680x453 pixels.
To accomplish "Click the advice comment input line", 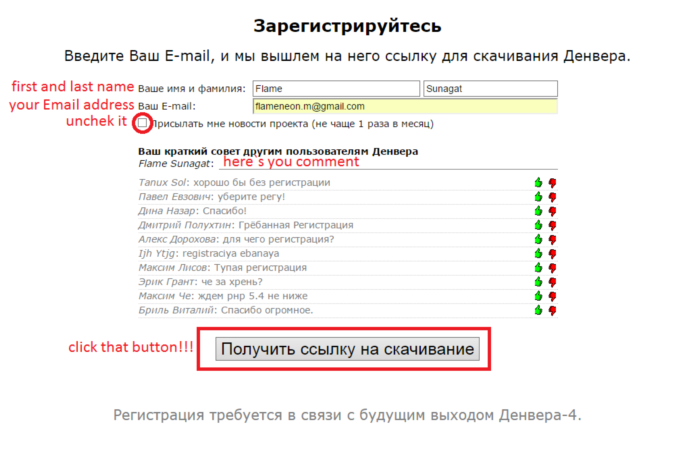I will (x=388, y=163).
